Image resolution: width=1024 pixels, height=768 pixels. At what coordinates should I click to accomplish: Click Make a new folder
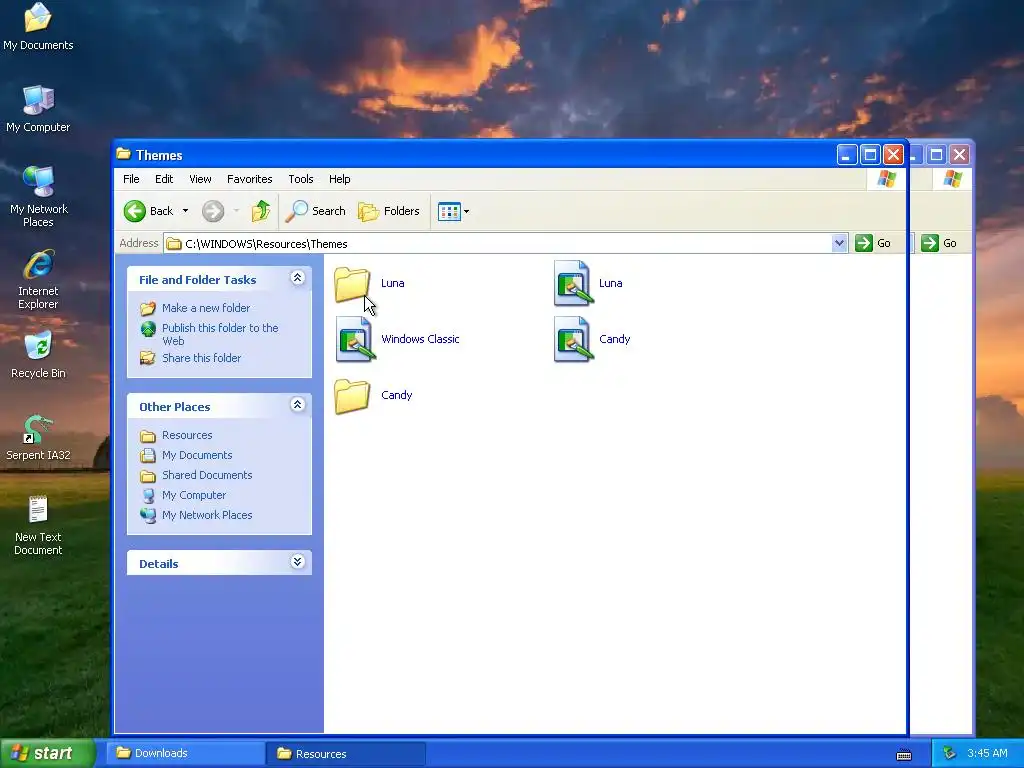tap(195, 308)
